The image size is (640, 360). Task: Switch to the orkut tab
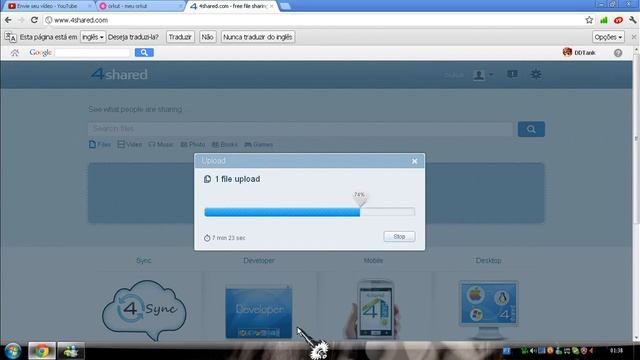[140, 6]
